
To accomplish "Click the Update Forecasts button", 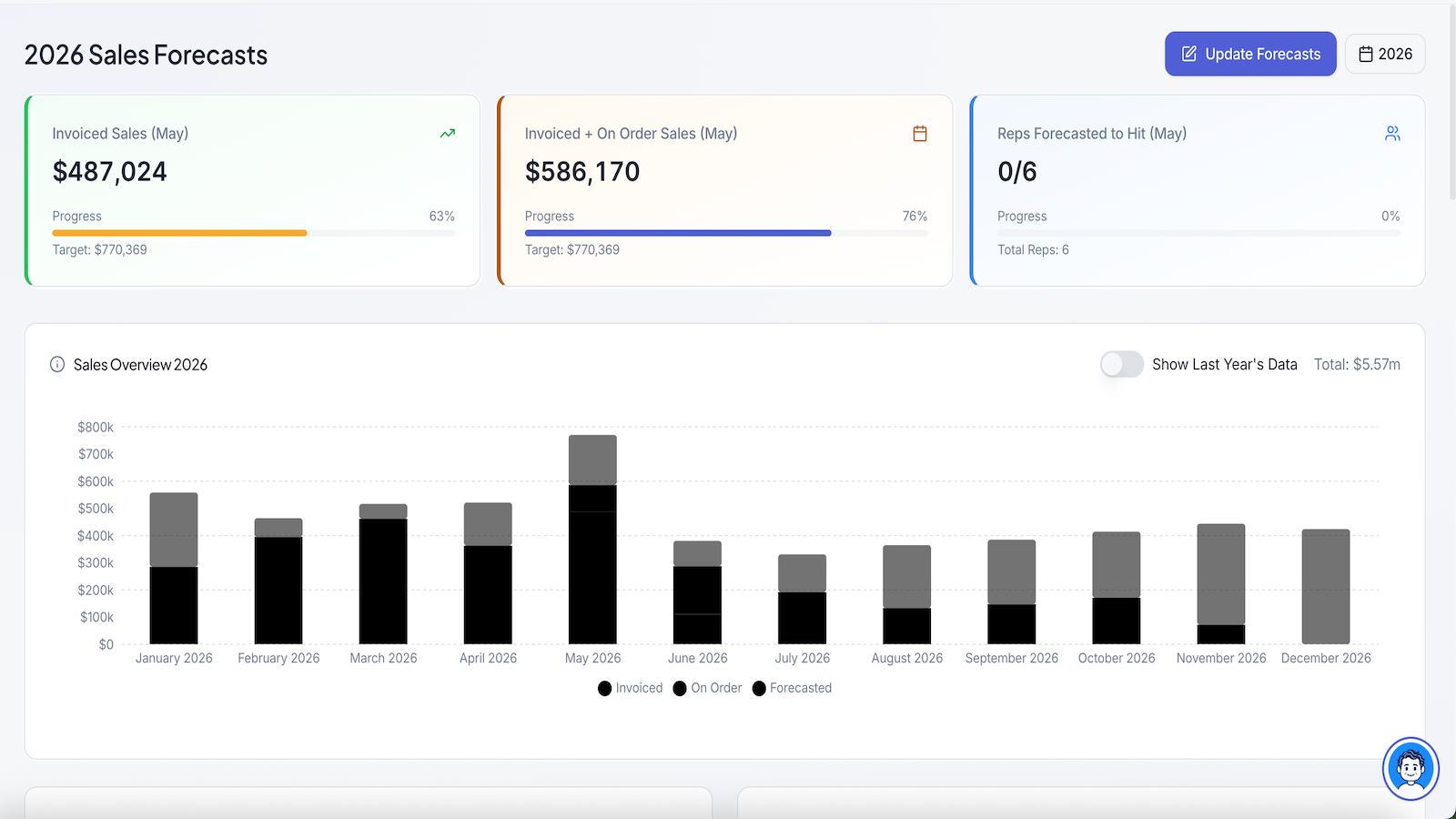I will tap(1250, 55).
